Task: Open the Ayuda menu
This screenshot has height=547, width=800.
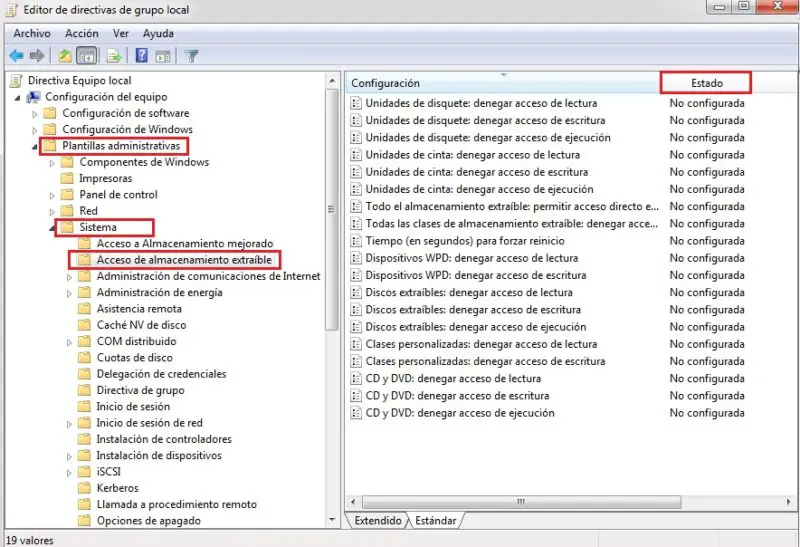Action: 158,34
